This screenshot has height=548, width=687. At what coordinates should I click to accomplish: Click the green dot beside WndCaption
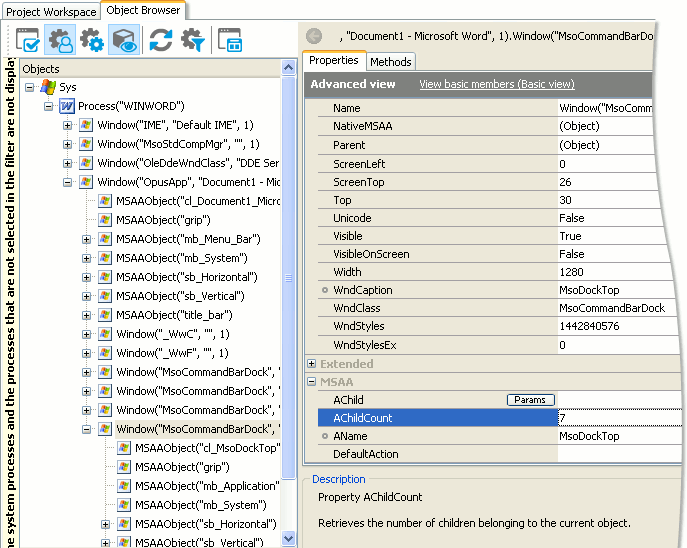[325, 290]
